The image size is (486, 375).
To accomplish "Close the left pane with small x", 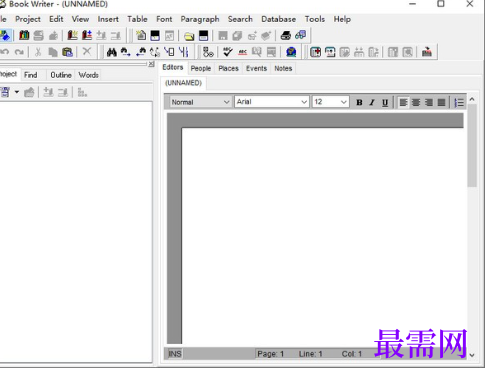I will (x=151, y=64).
